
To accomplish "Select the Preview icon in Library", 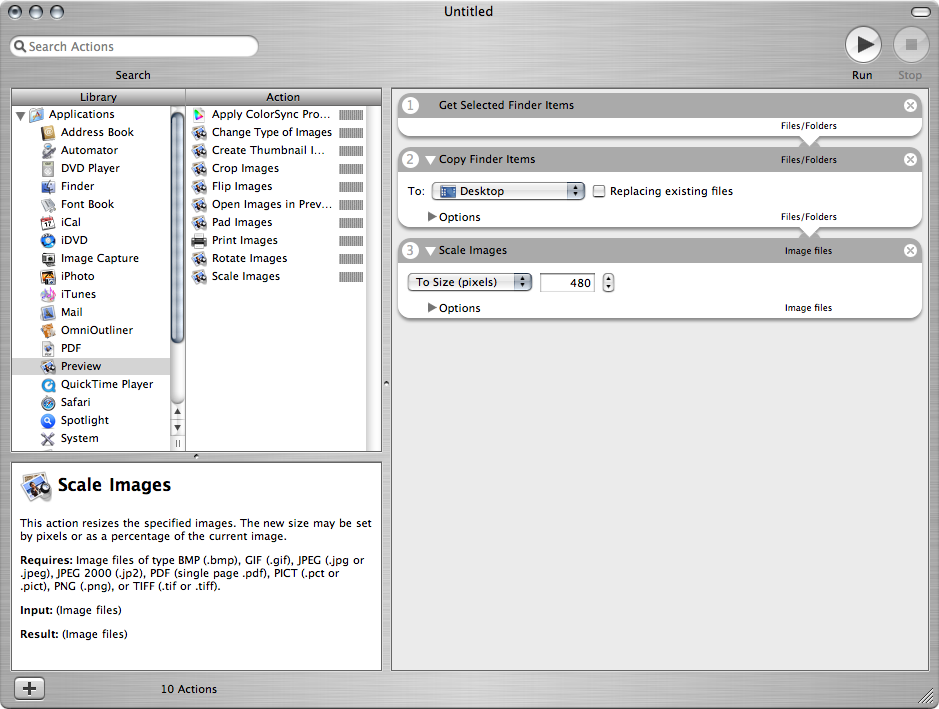I will pyautogui.click(x=48, y=366).
